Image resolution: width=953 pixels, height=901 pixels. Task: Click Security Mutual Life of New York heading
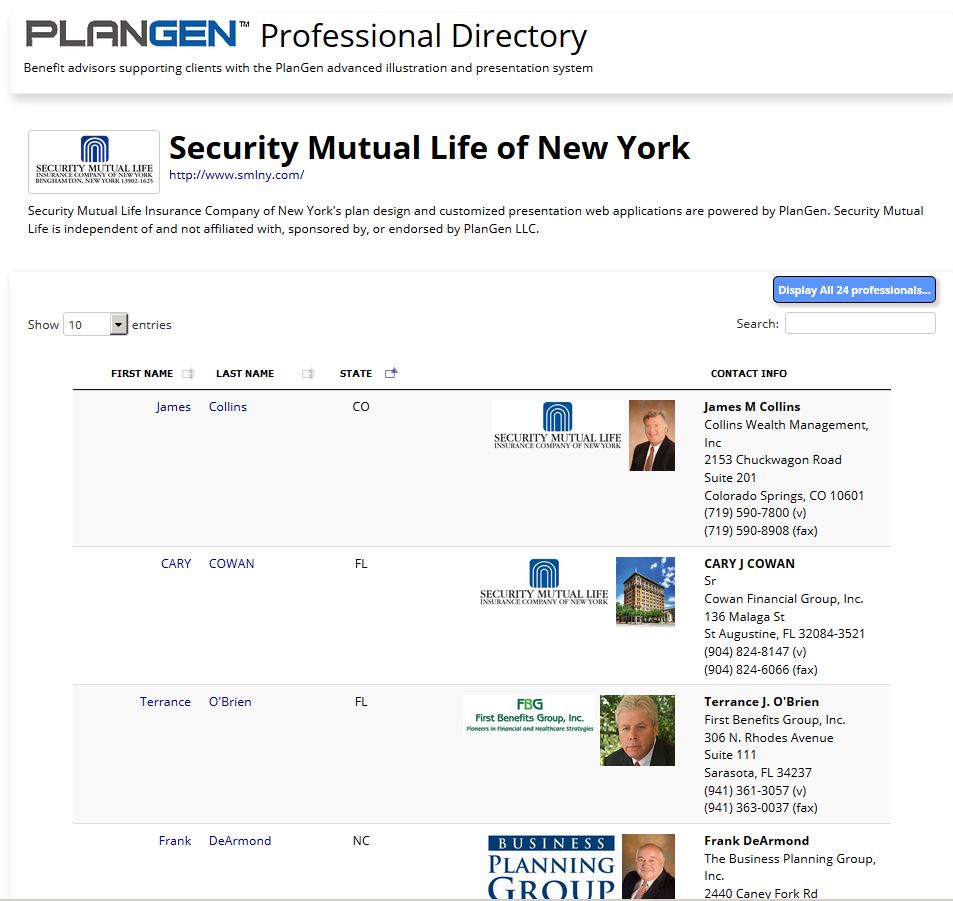click(x=430, y=148)
